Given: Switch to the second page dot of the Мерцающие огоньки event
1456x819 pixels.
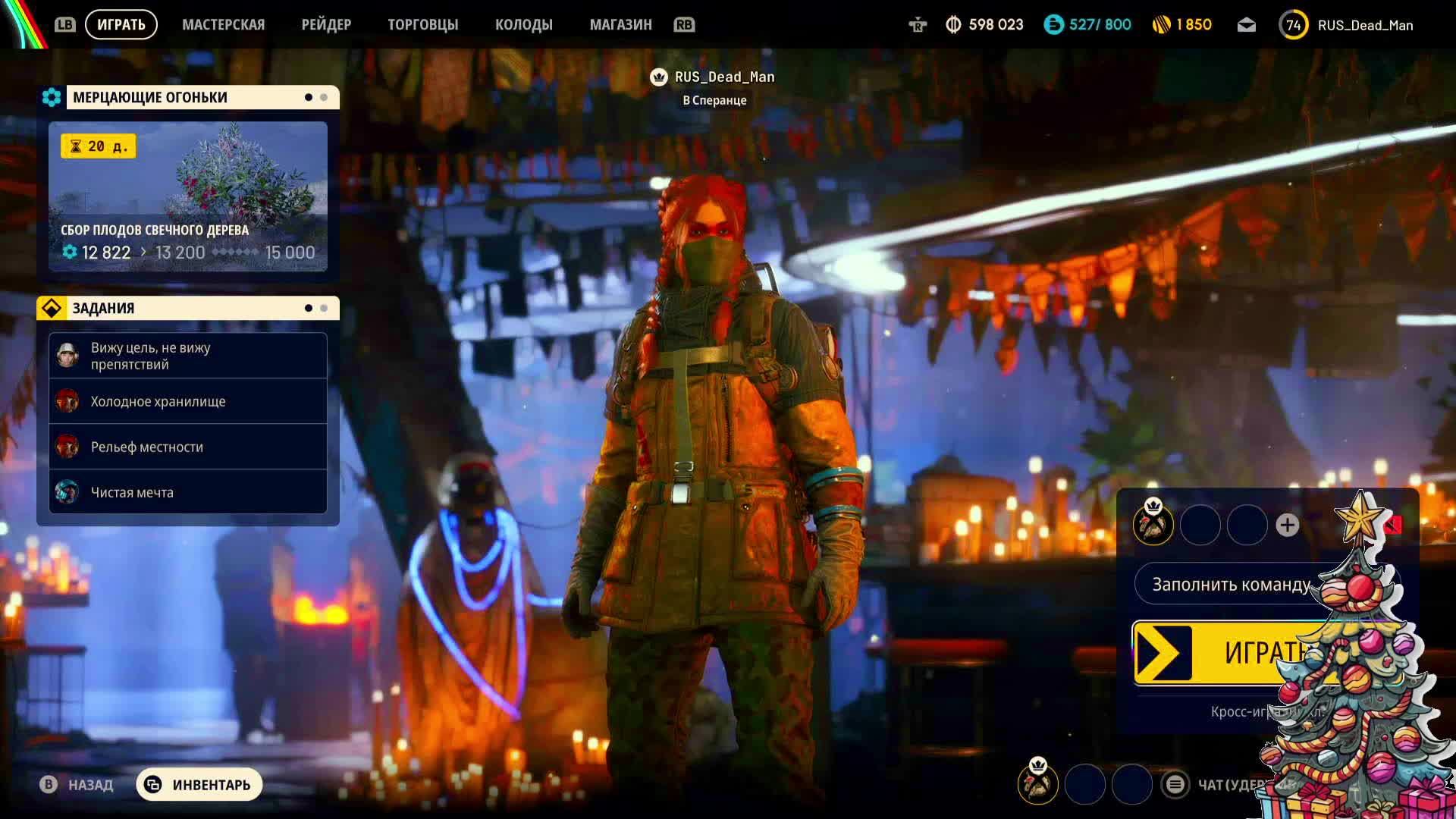Looking at the screenshot, I should pyautogui.click(x=324, y=97).
